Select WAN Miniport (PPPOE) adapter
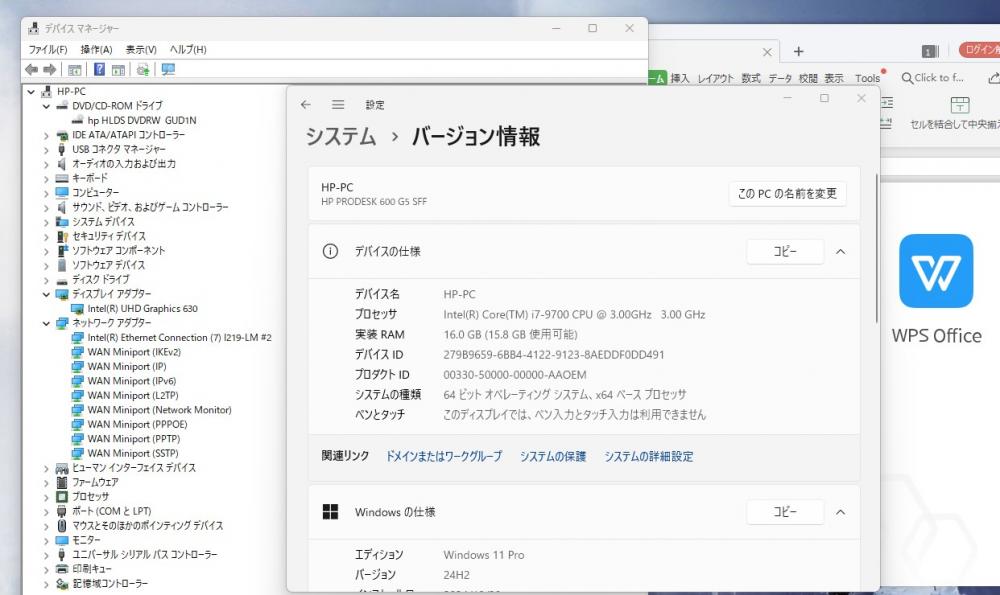 (138, 424)
